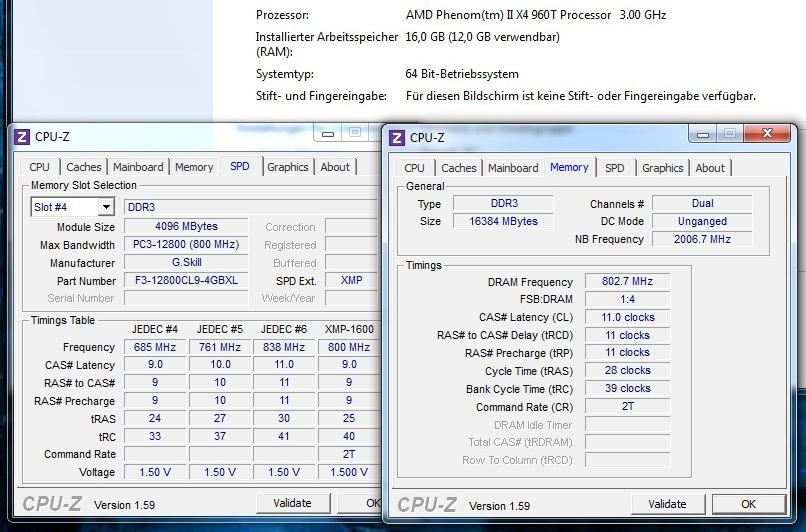Click XMP-1600 Command Rate value 2T
Viewport: 806px width, 532px height.
[x=349, y=454]
